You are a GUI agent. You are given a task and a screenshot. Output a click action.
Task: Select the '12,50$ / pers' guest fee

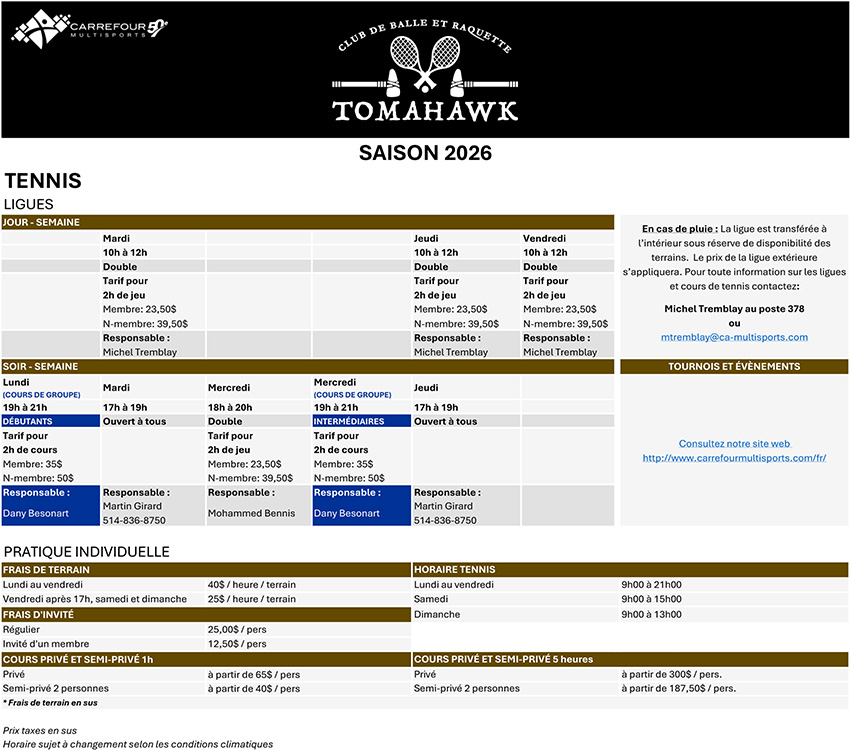(x=237, y=644)
